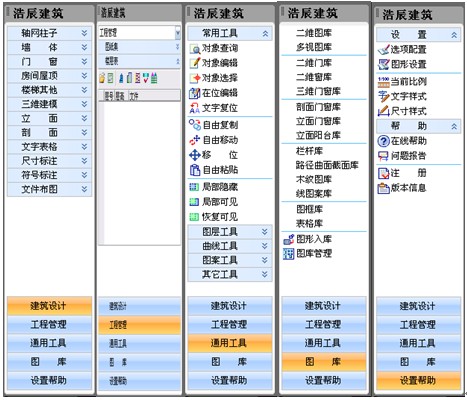Pick the 自由移动 tool icon

click(x=195, y=140)
